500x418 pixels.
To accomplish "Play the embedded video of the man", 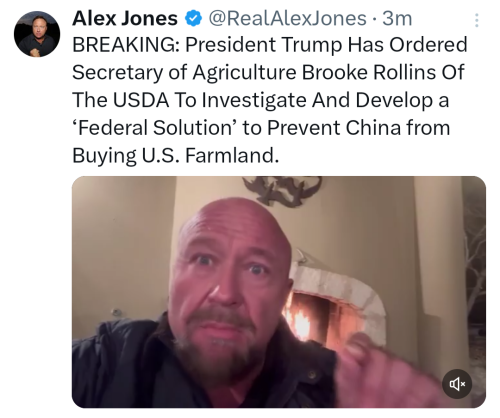I will point(279,292).
